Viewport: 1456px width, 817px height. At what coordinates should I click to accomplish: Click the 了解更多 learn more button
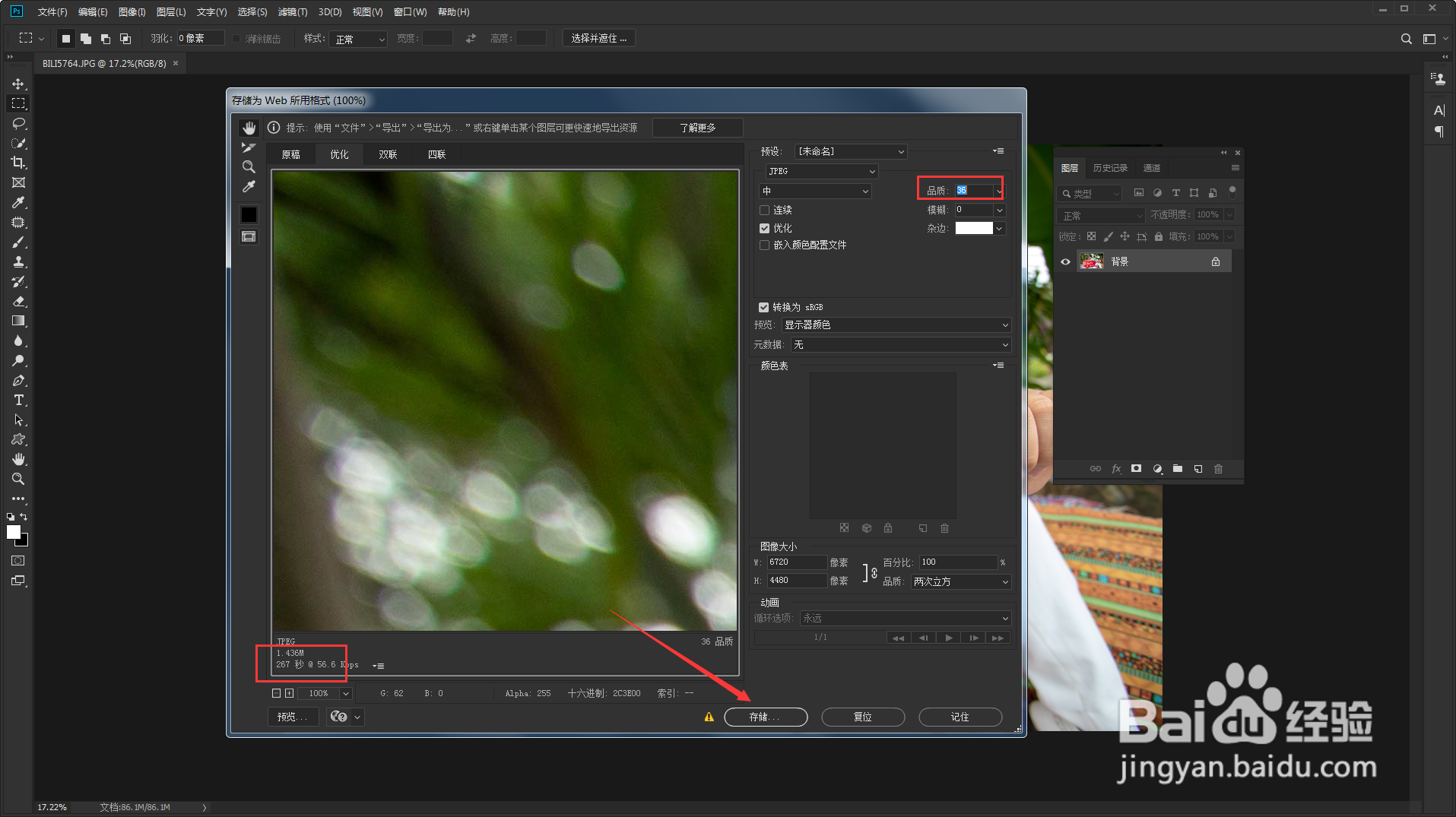click(x=697, y=128)
